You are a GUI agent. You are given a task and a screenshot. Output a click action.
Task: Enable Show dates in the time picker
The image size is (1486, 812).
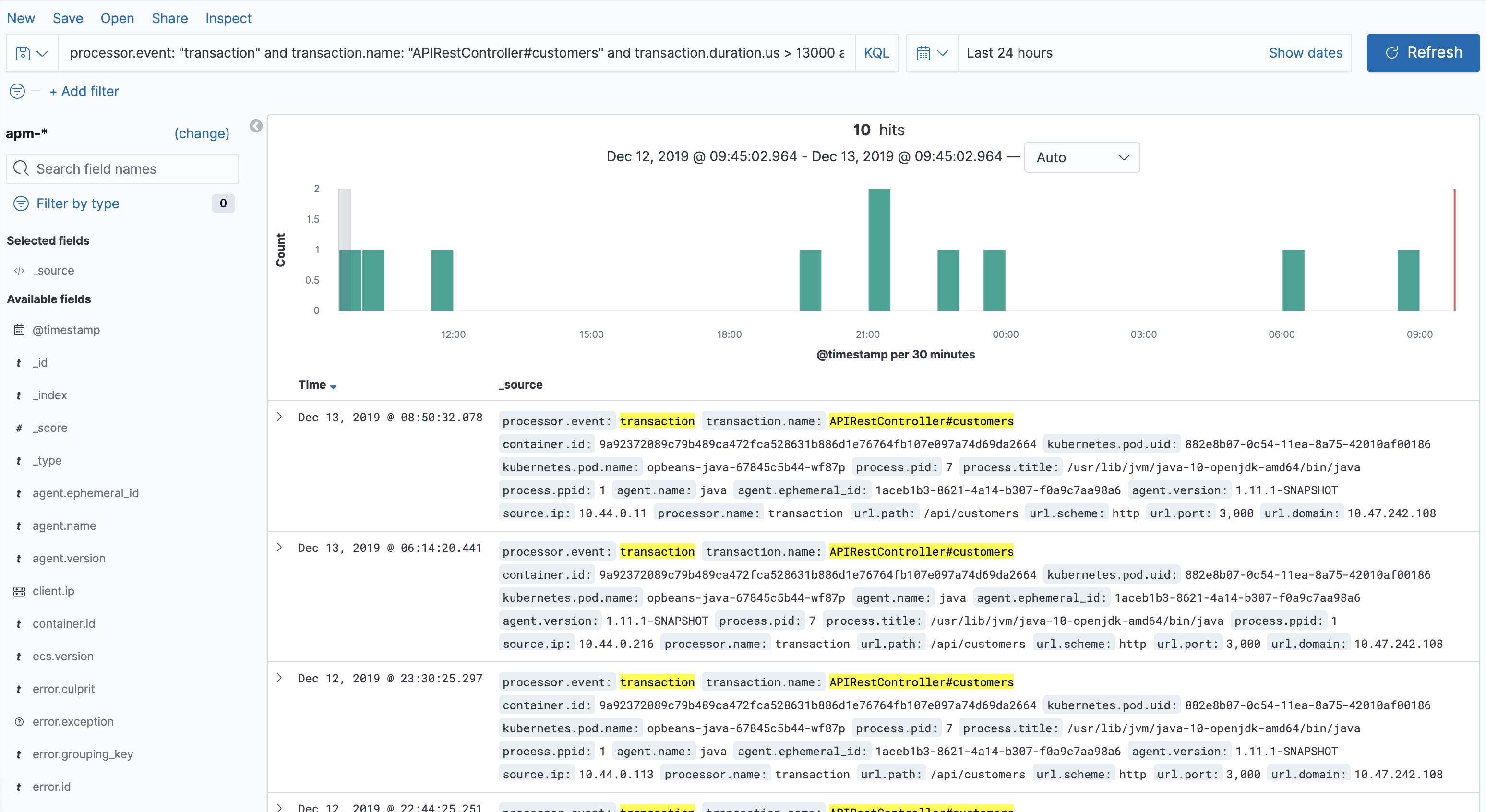pos(1306,52)
